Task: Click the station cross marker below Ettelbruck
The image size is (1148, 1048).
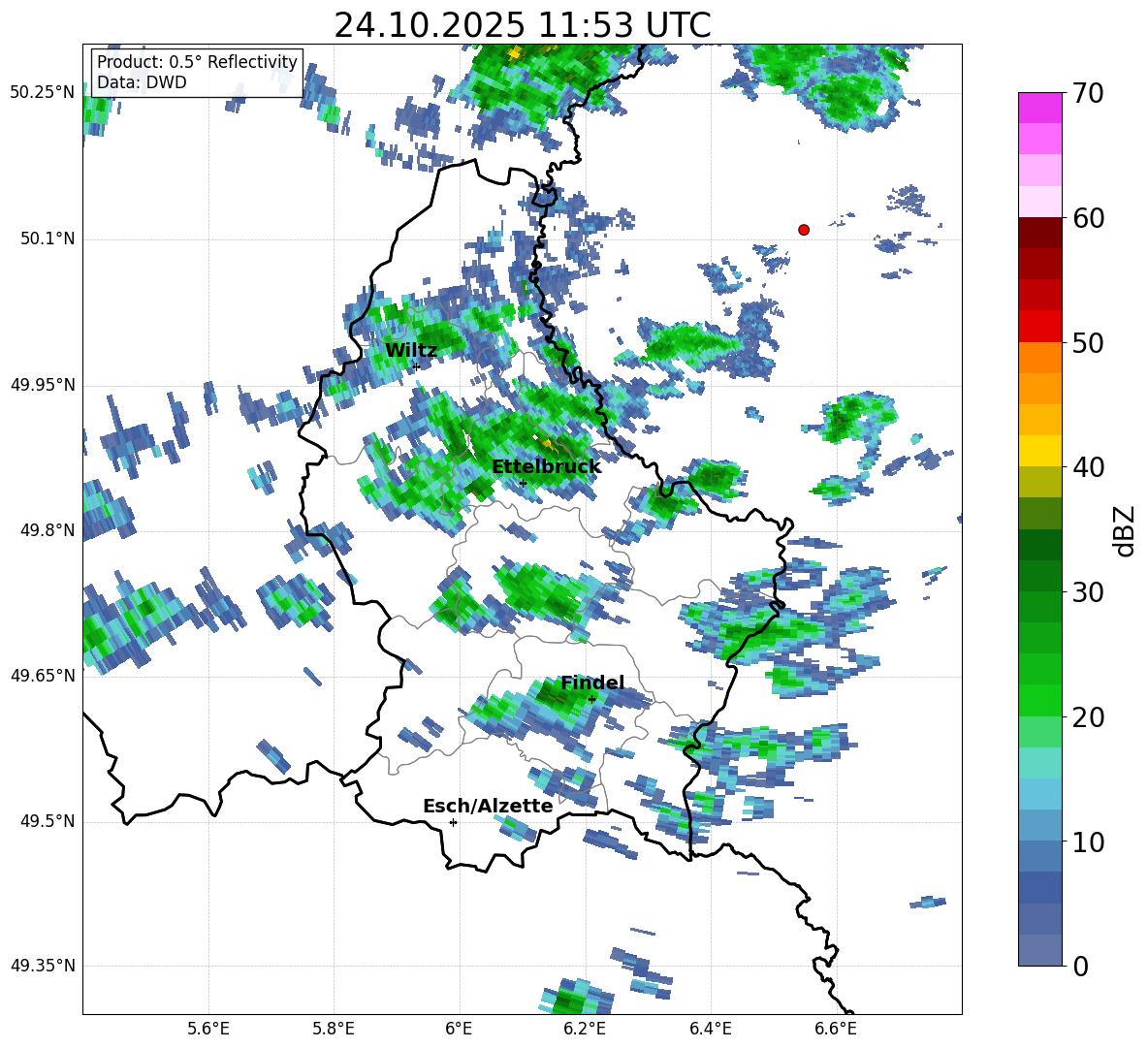Action: (x=523, y=483)
